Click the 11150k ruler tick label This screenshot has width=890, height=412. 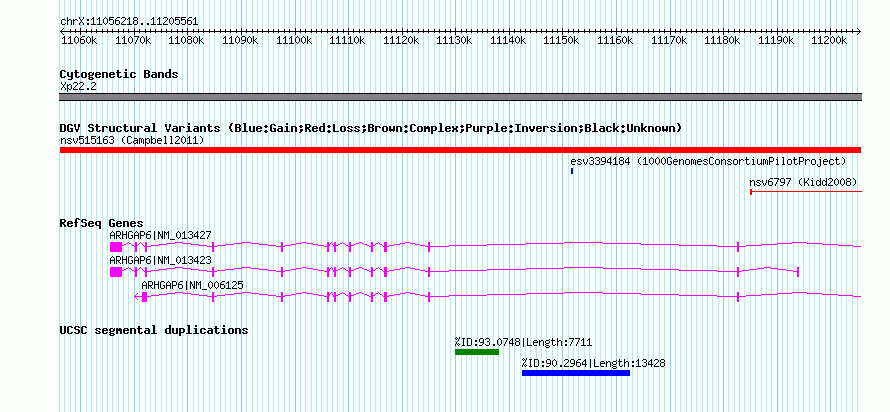tap(561, 41)
